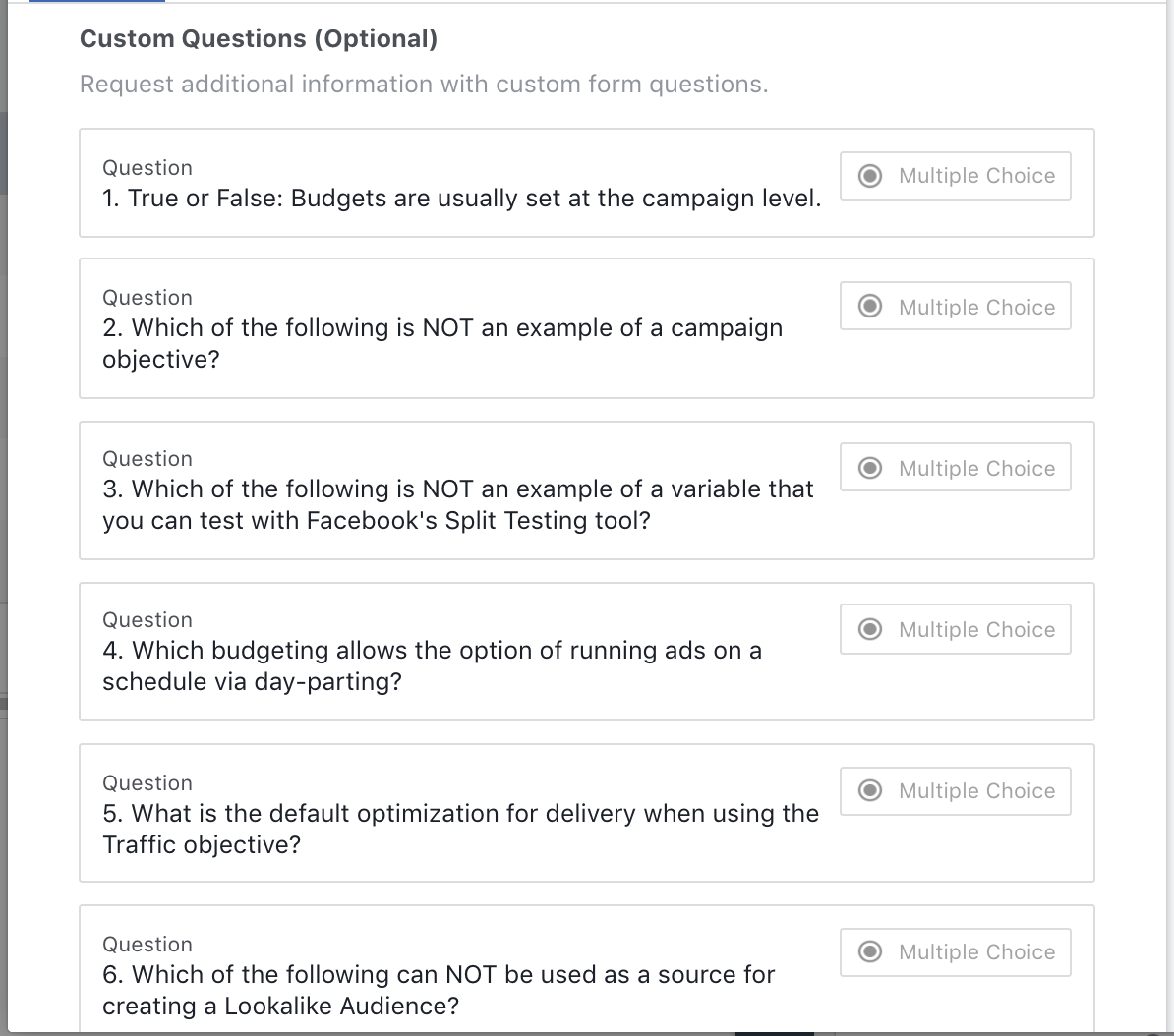This screenshot has width=1174, height=1036.
Task: Click the day-parting budgeting question text
Action: pyautogui.click(x=432, y=665)
